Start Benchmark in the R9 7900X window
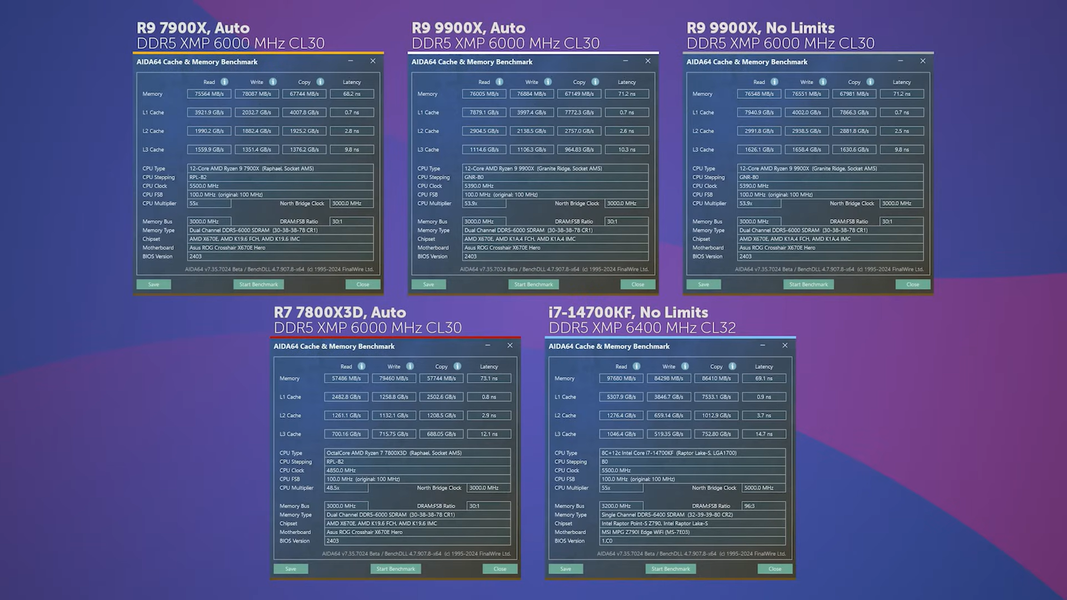 [259, 284]
